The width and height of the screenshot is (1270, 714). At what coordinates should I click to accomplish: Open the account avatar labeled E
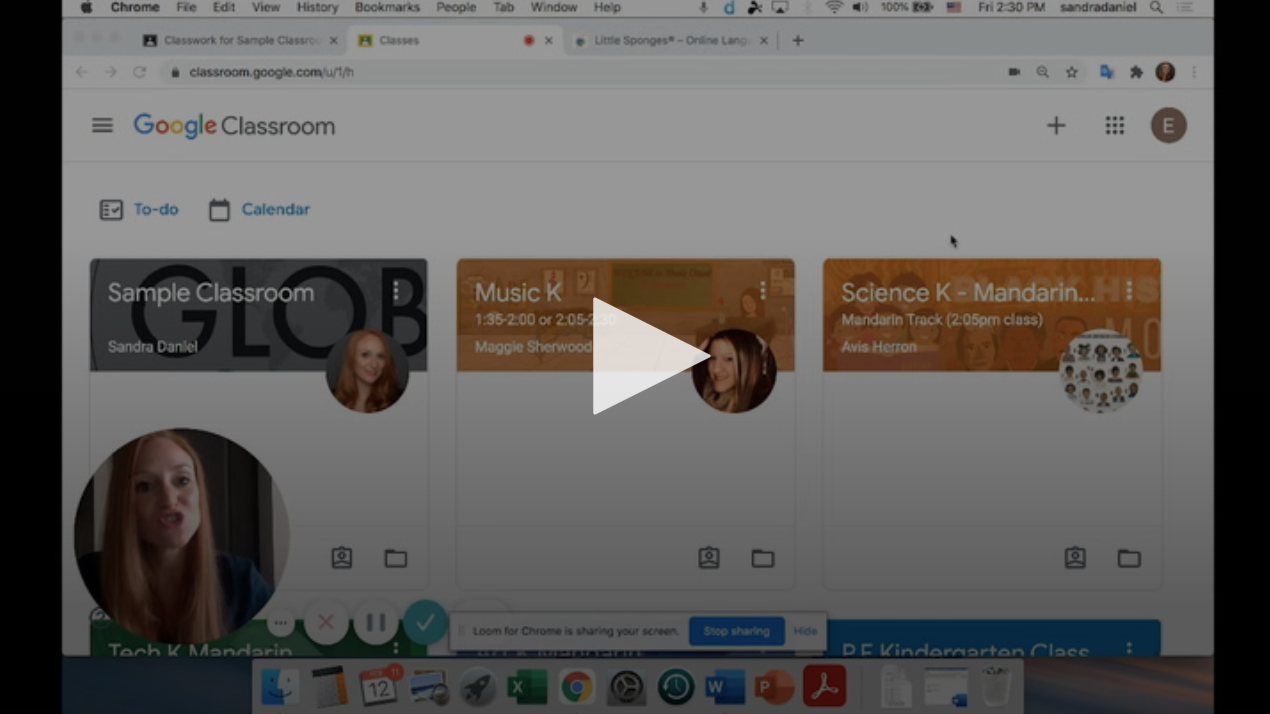click(x=1168, y=125)
